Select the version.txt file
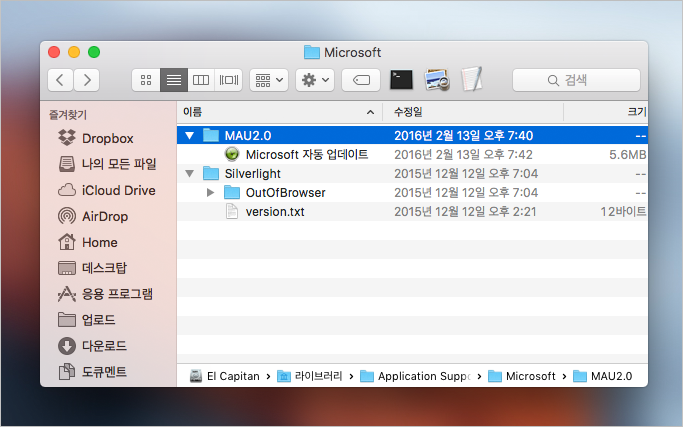Viewport: 683px width, 427px height. 412,211
